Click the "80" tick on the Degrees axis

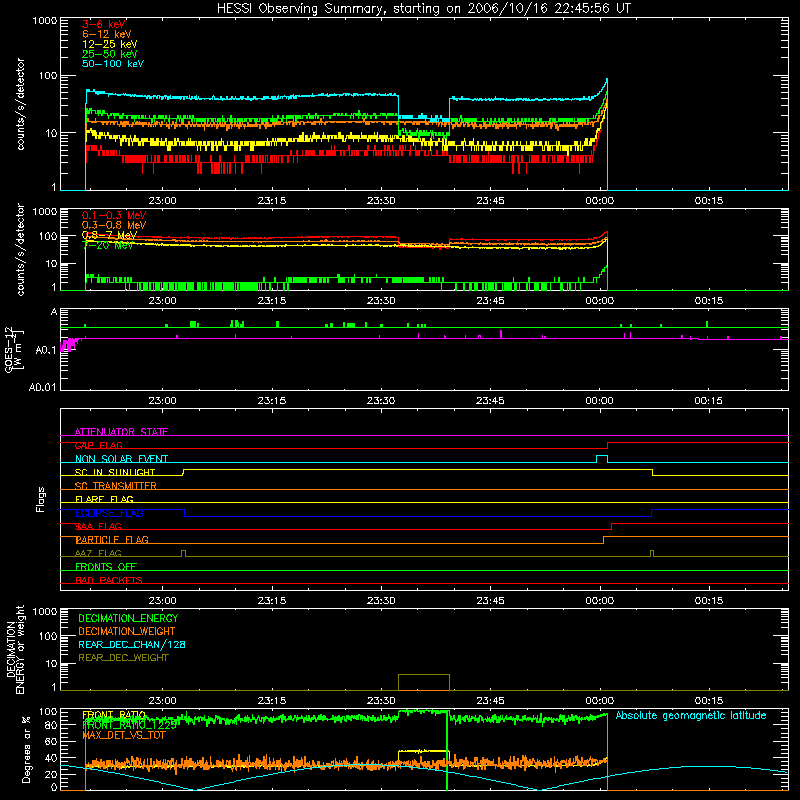tap(51, 725)
